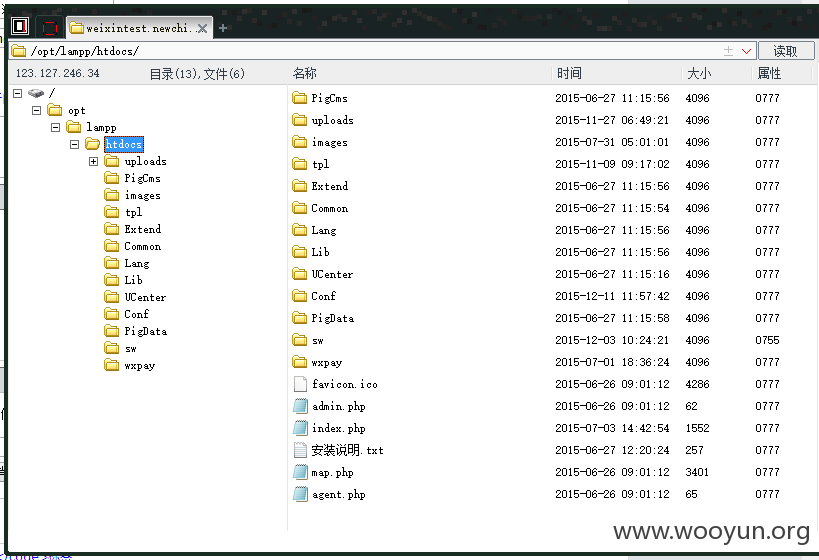Click the 0755 attribute in the sw row
The image size is (819, 560).
(767, 340)
